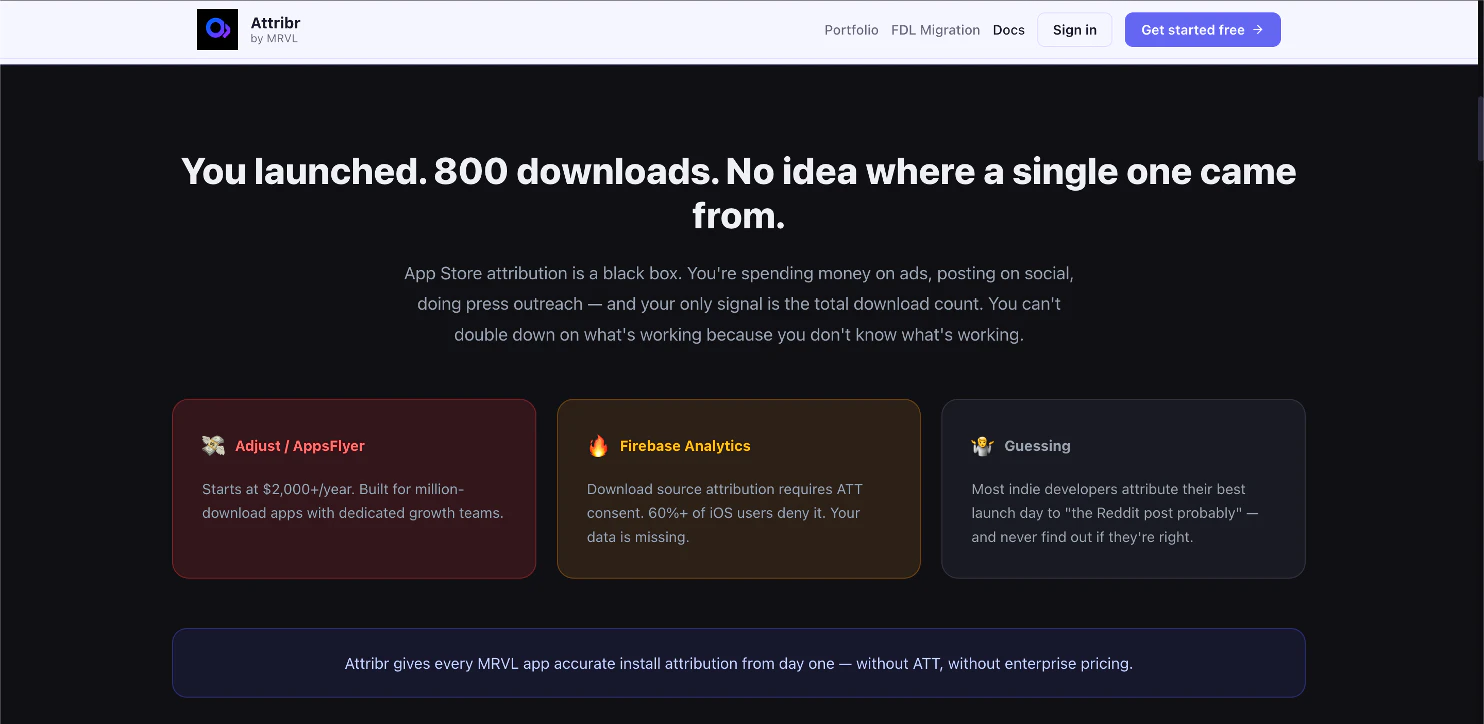Click the shrugging emoji on Guessing card
This screenshot has height=724, width=1484.
point(982,446)
